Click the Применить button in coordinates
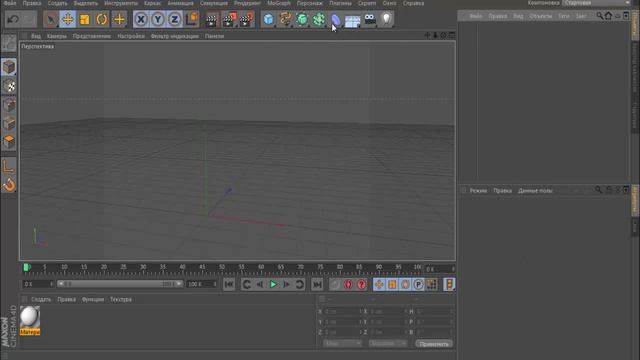The image size is (640, 360). pyautogui.click(x=433, y=344)
